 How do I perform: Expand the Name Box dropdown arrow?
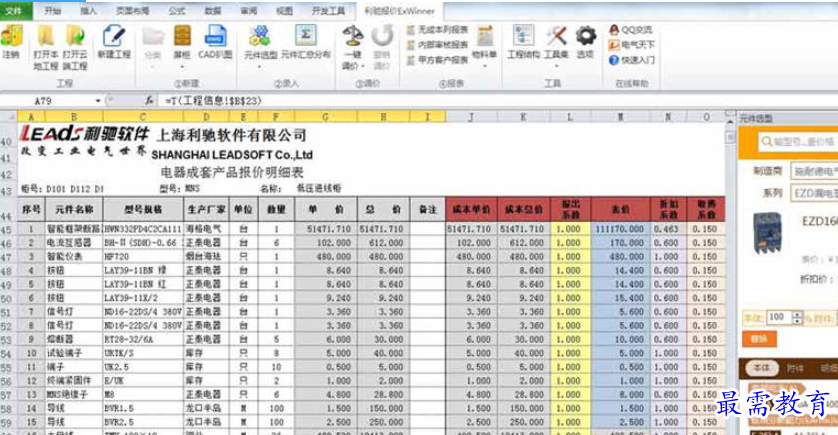98,100
